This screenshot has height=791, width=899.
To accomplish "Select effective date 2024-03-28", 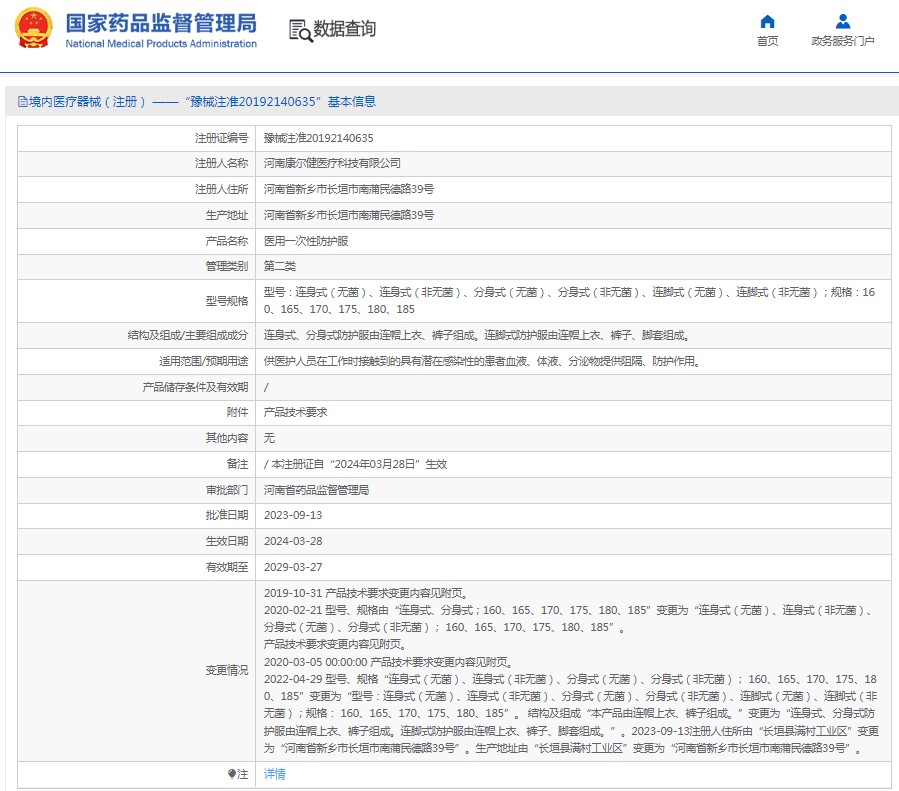I will click(x=293, y=541).
